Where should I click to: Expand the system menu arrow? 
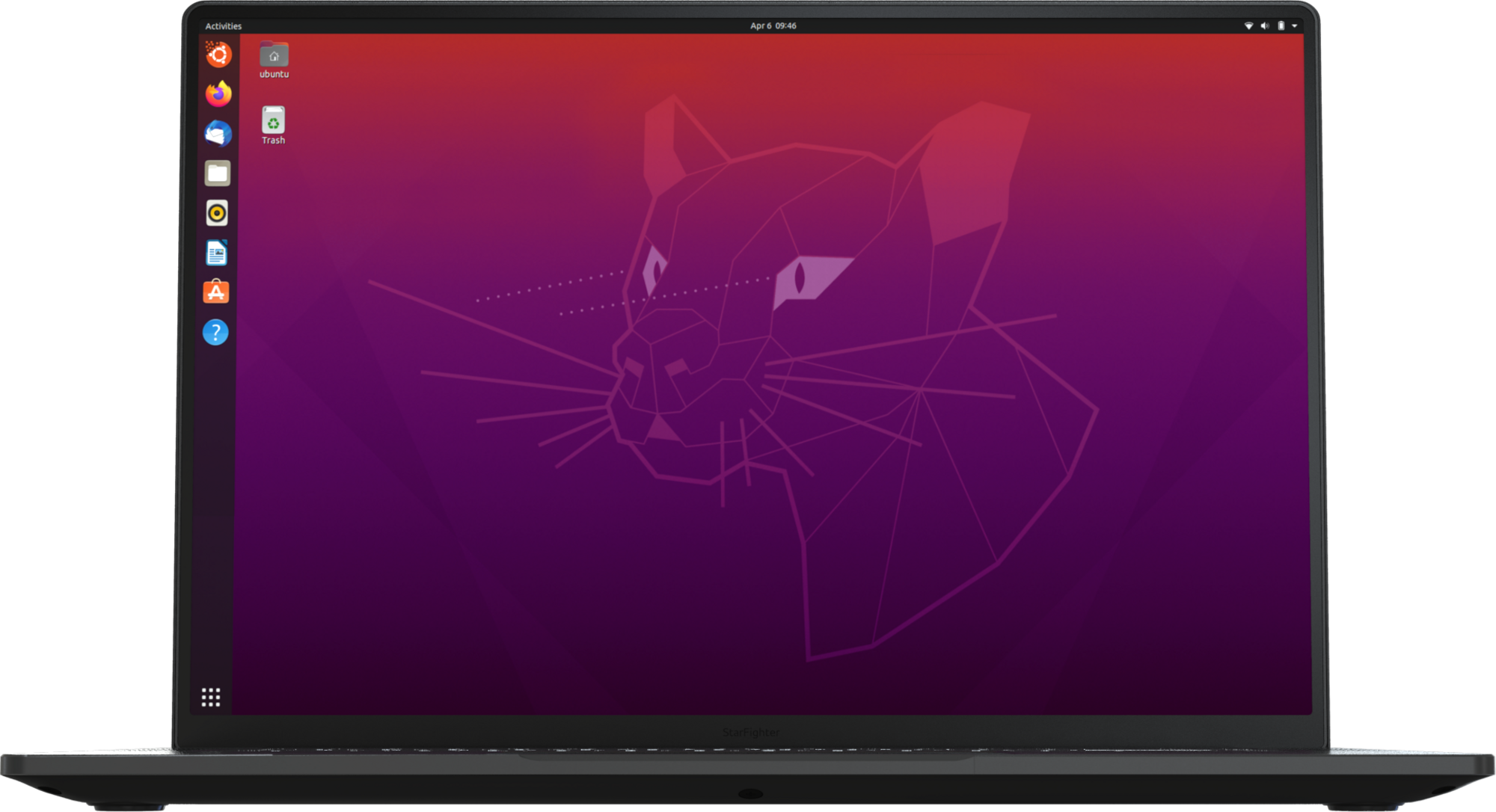1295,26
